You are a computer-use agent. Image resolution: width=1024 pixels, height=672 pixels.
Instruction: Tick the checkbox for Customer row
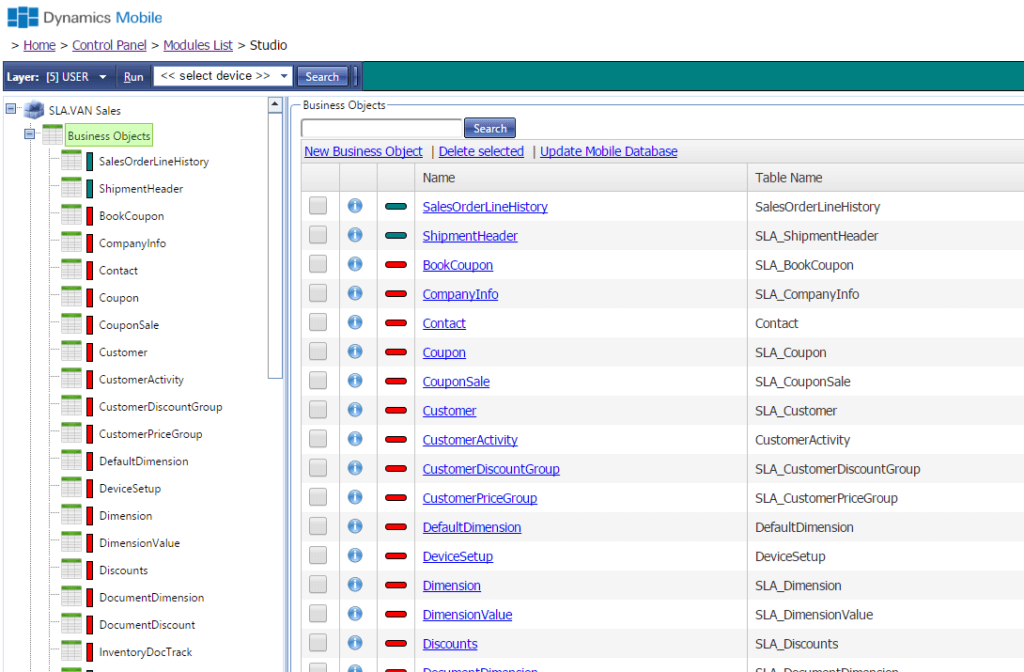click(x=318, y=410)
